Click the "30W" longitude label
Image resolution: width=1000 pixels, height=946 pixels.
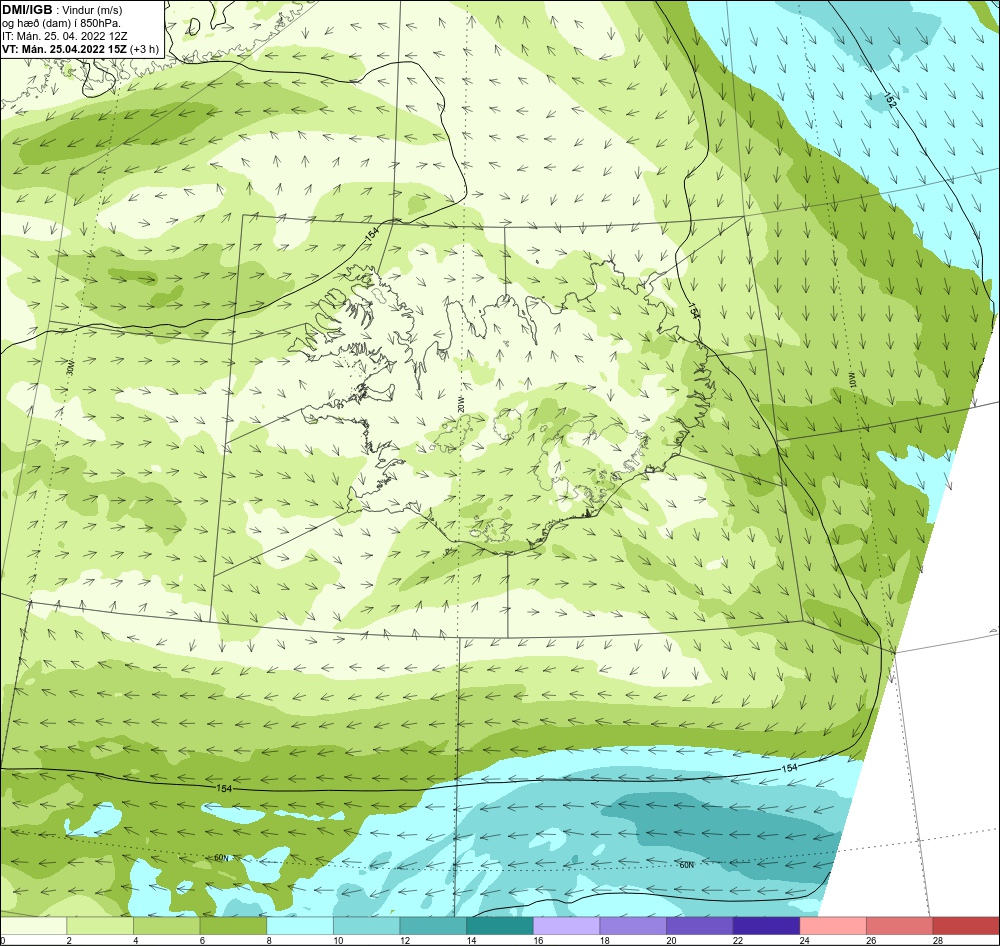click(x=71, y=368)
